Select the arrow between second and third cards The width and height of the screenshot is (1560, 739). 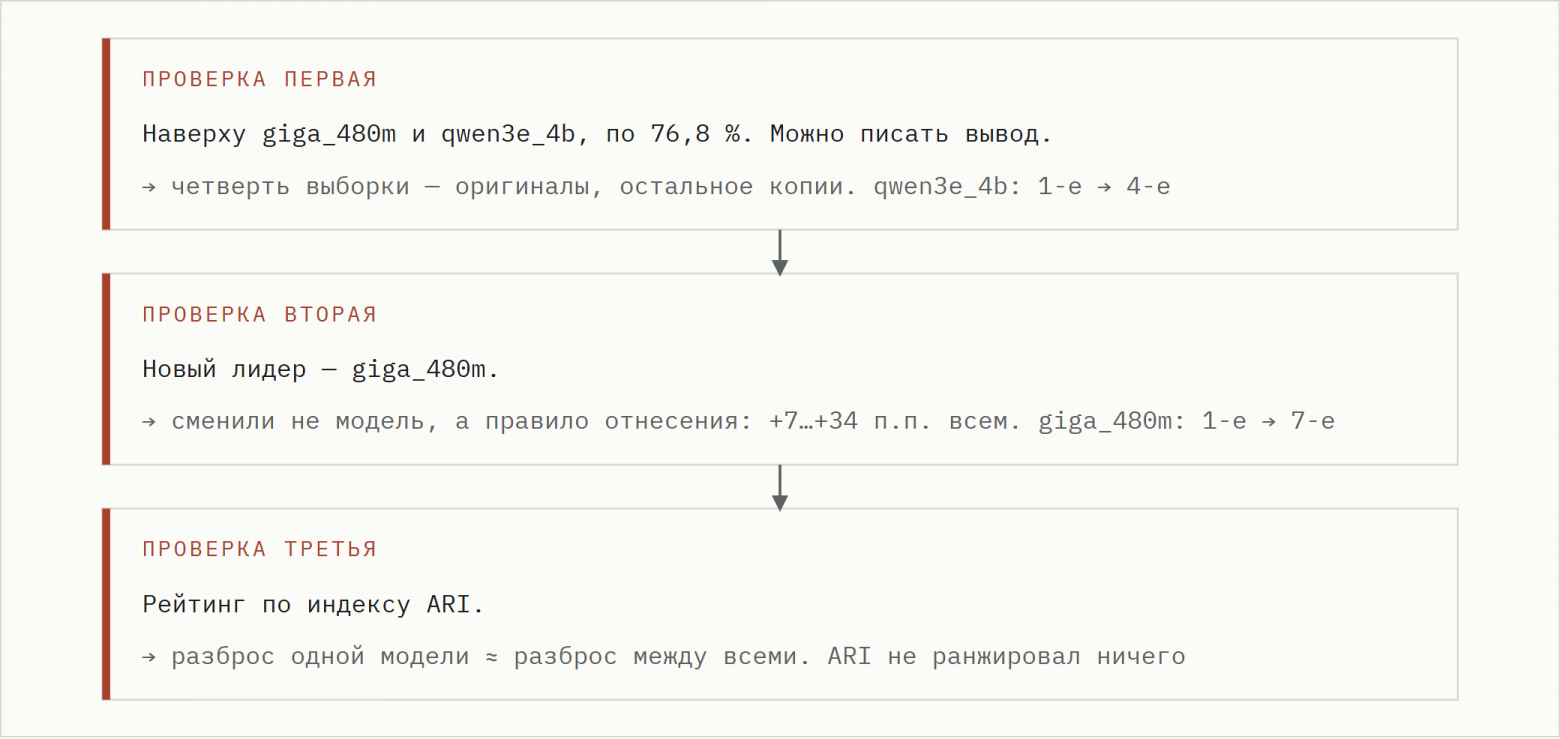[x=780, y=487]
